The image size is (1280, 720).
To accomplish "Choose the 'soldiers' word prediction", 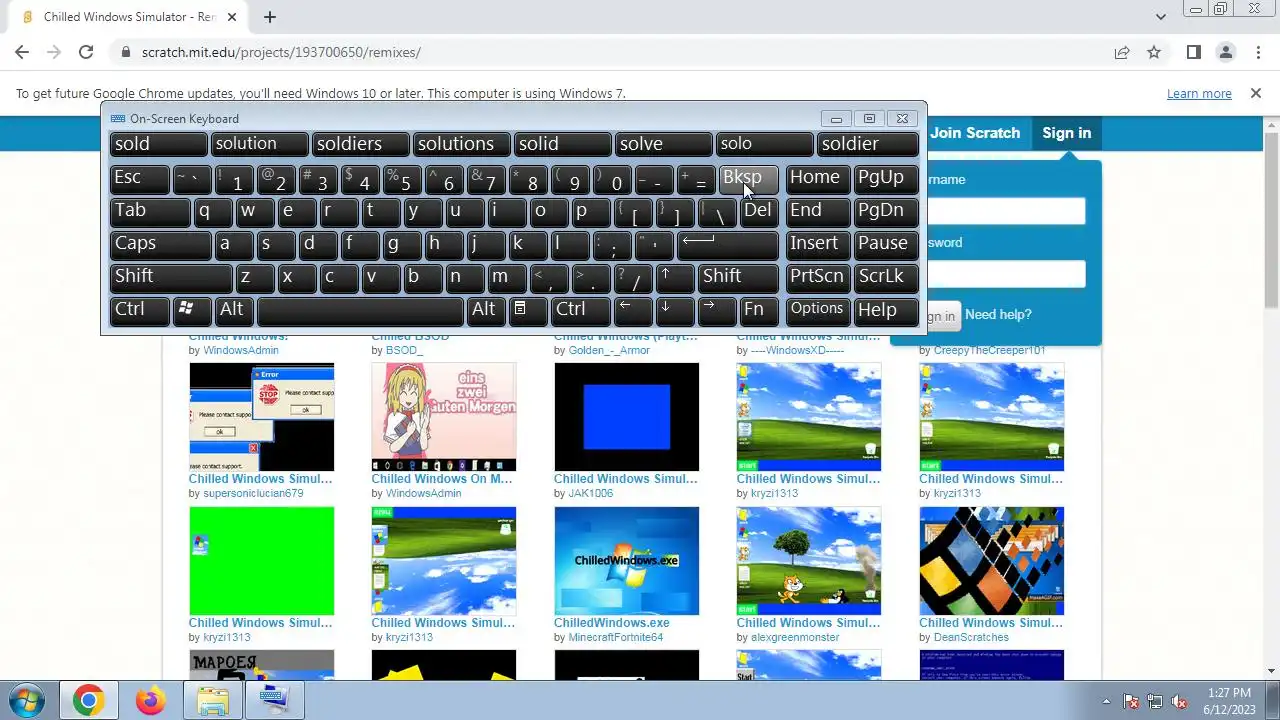I will click(x=360, y=145).
